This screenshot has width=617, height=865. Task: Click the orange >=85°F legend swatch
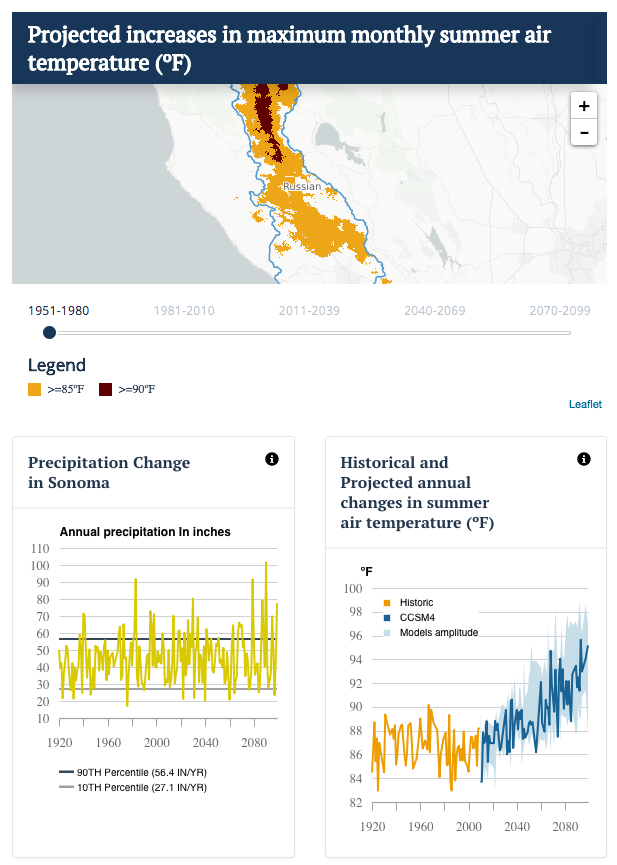point(35,389)
